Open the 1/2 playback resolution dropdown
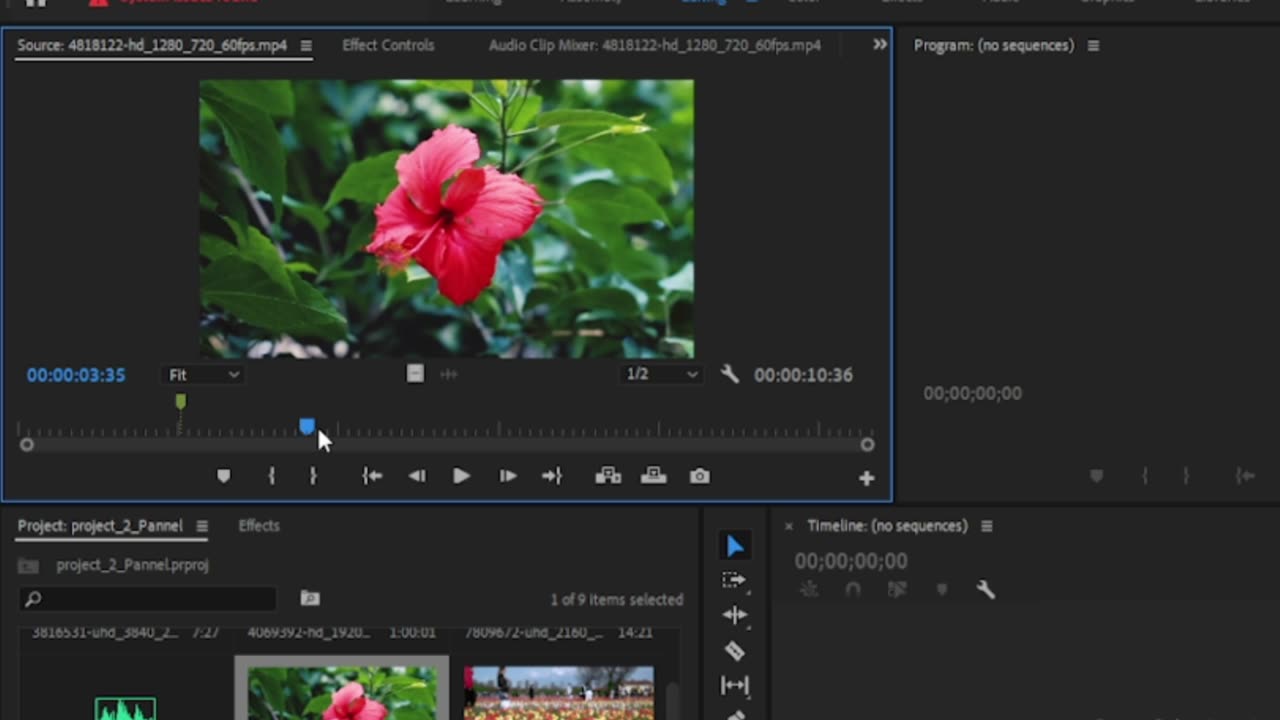Viewport: 1280px width, 720px height. (662, 374)
